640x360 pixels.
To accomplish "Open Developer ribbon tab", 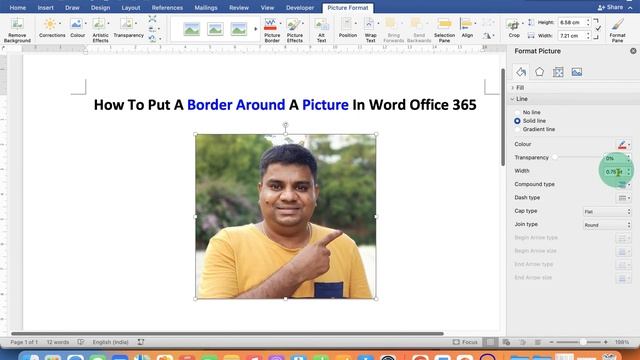I will point(300,8).
